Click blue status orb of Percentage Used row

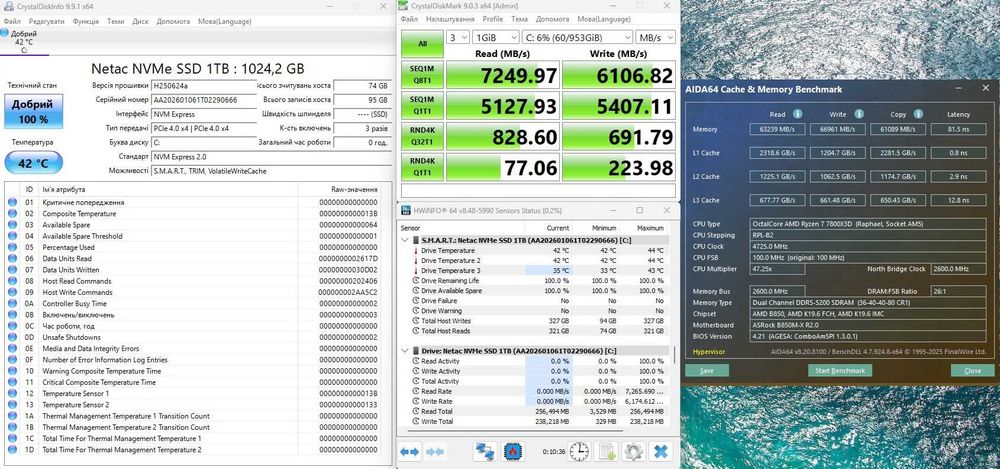pos(12,247)
